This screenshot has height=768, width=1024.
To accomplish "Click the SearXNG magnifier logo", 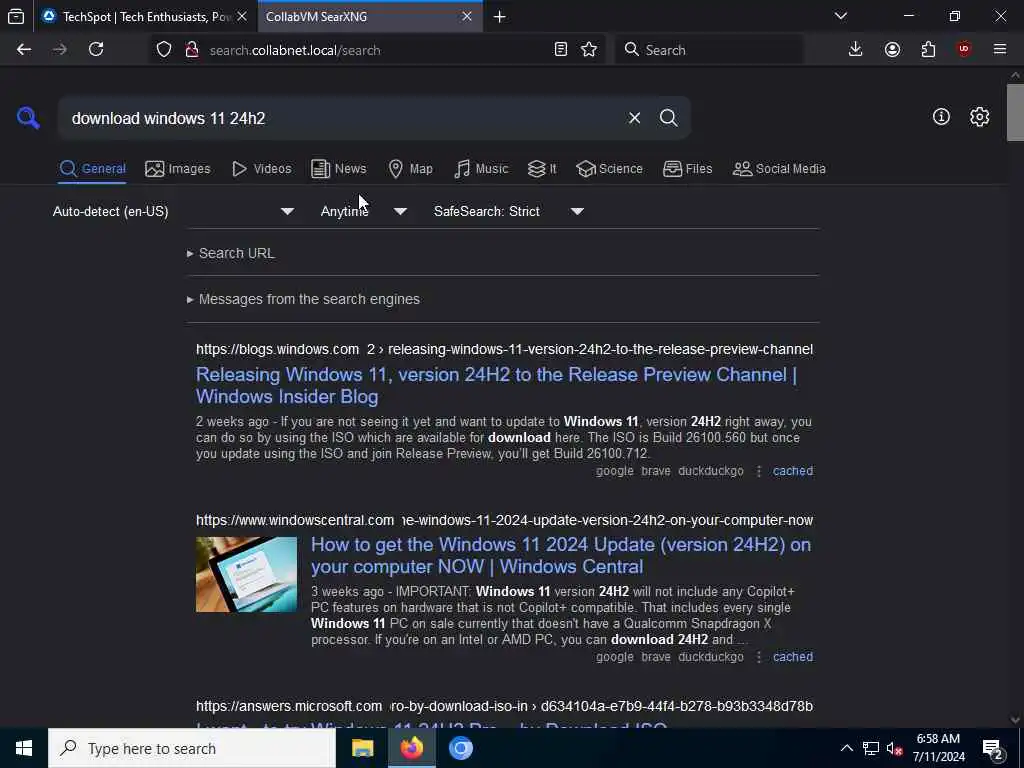I will [28, 118].
